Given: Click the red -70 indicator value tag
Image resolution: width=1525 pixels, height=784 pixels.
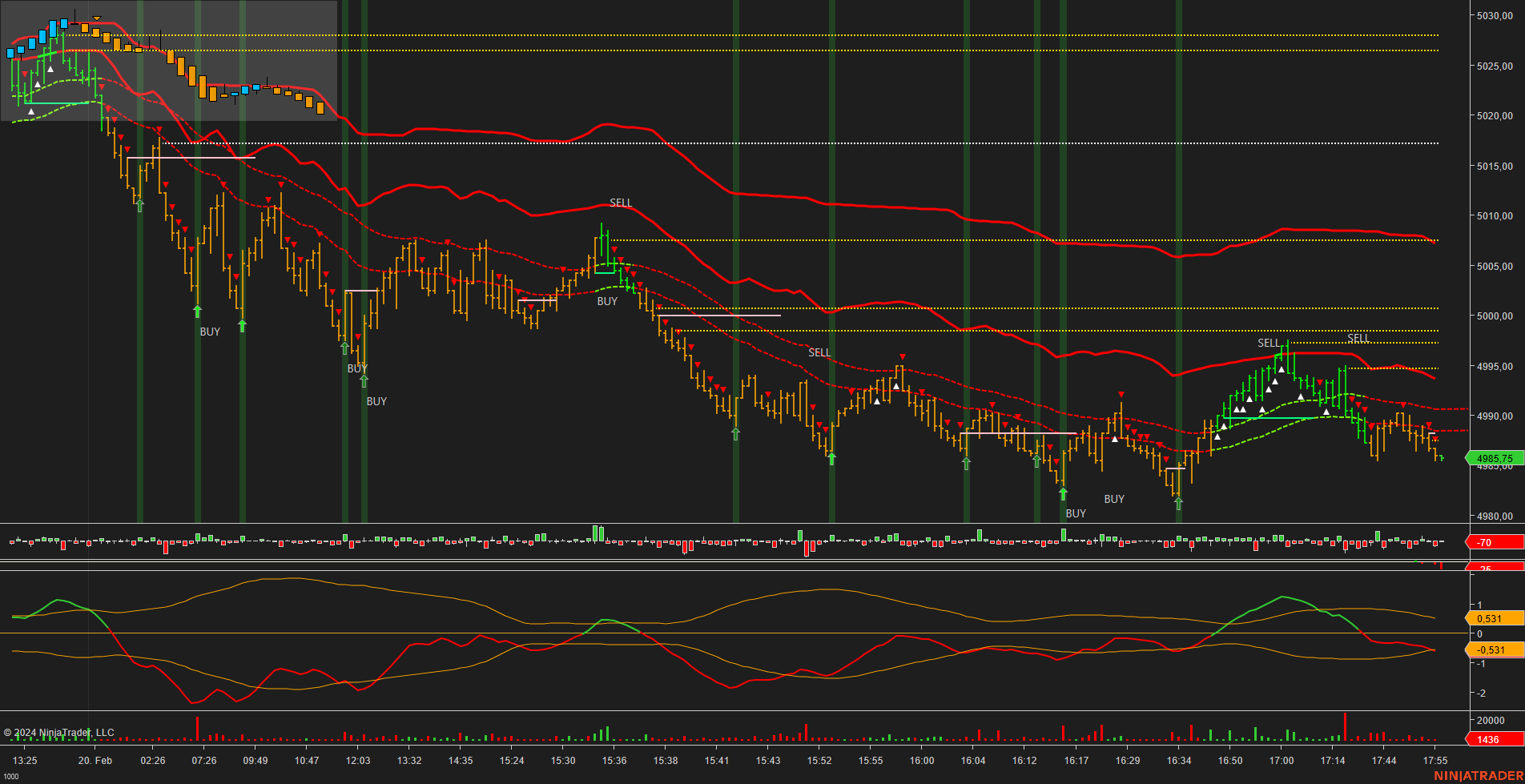Looking at the screenshot, I should (1495, 542).
